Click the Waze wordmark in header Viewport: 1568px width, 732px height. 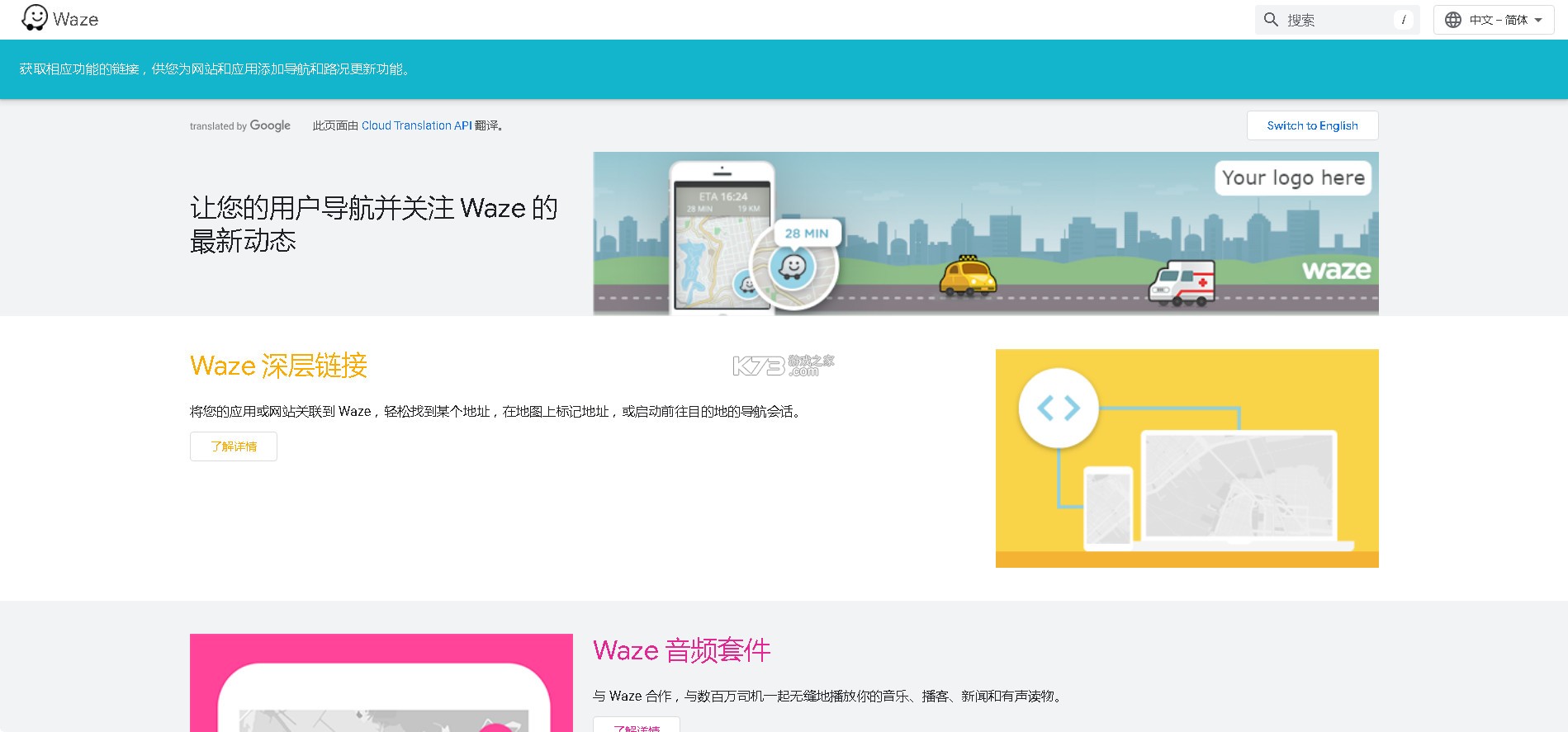pyautogui.click(x=76, y=19)
